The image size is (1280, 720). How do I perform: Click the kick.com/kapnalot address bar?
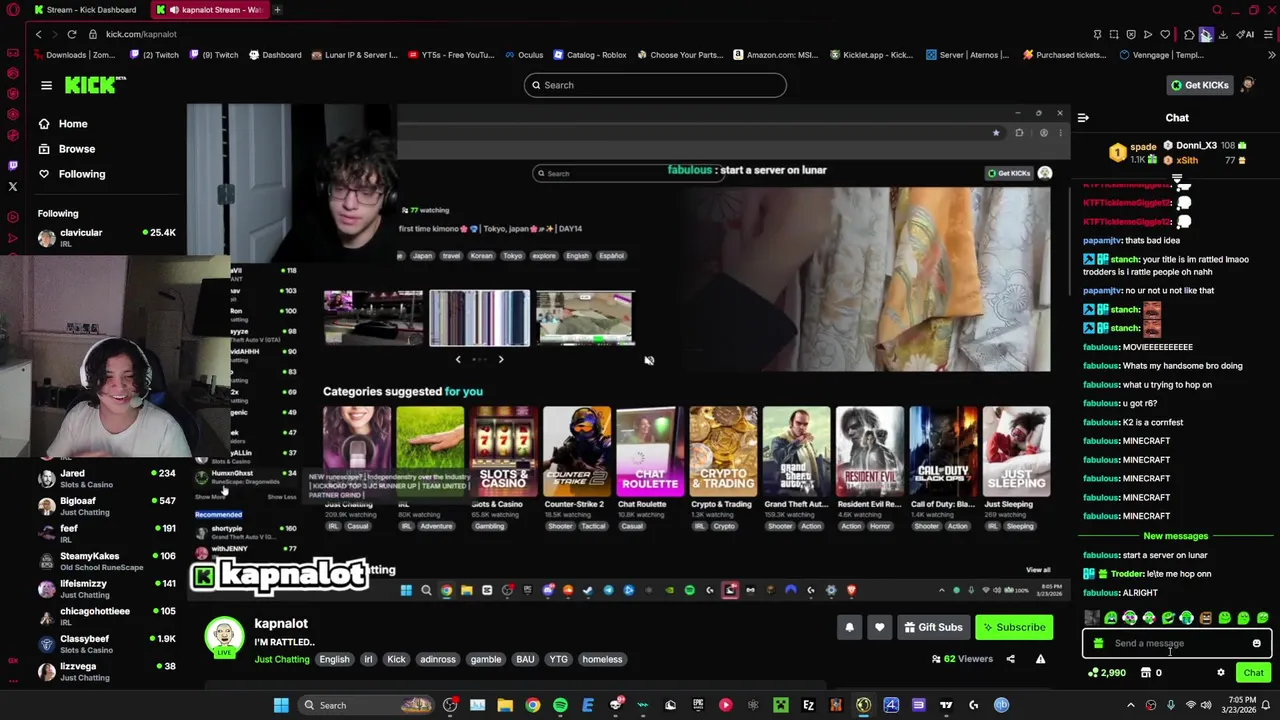[141, 34]
